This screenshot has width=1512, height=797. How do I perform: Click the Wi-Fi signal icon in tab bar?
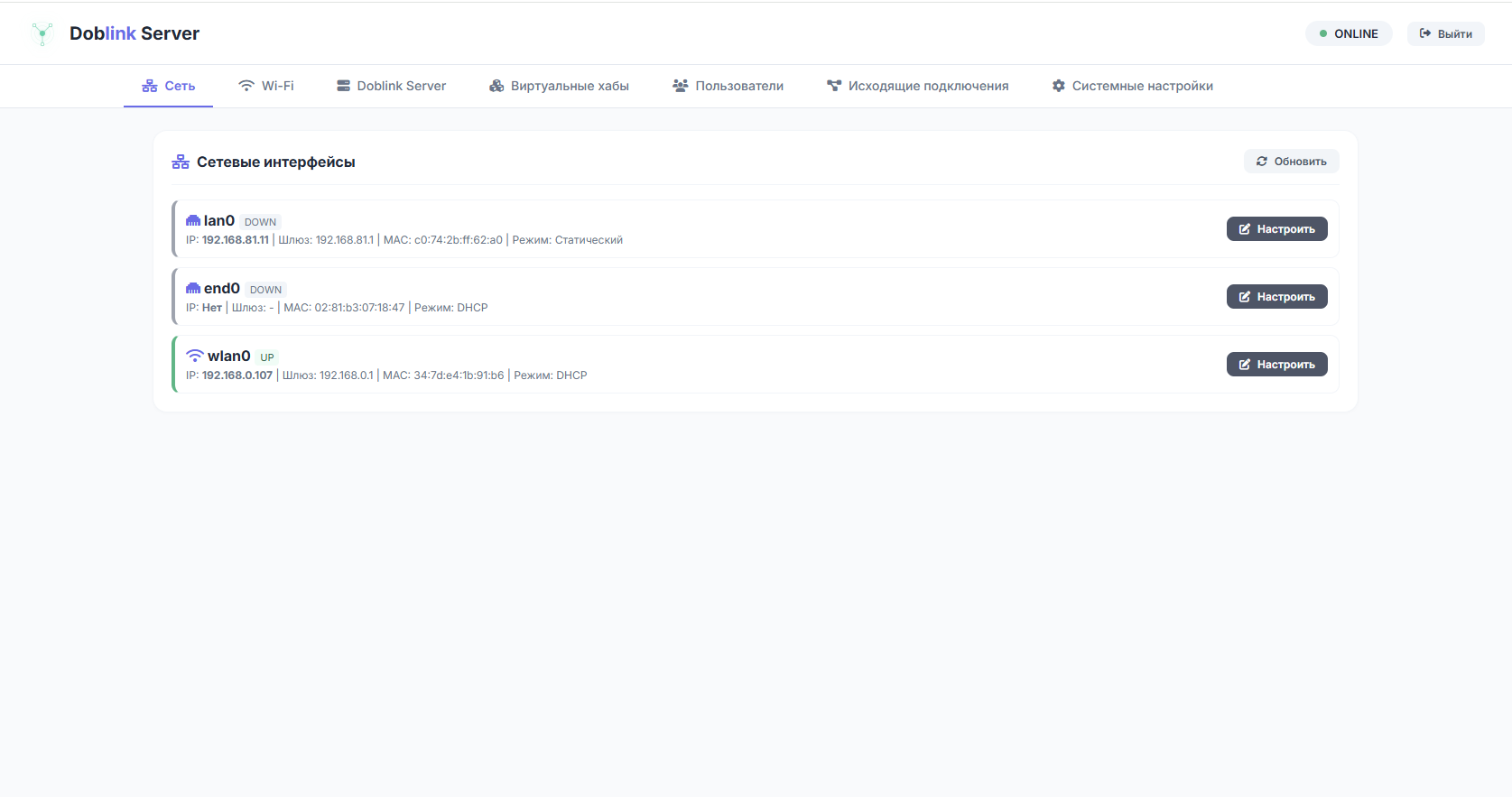246,86
